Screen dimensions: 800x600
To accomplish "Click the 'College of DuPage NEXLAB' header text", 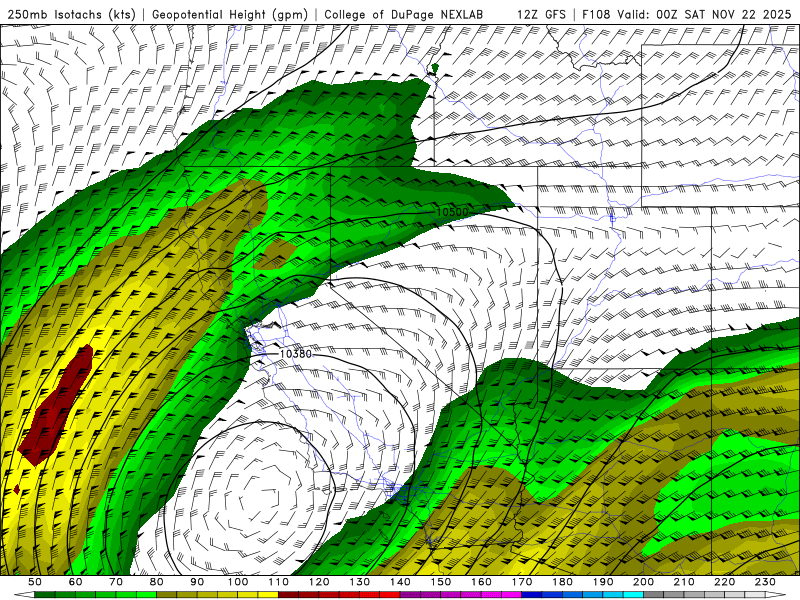I will pyautogui.click(x=403, y=15).
